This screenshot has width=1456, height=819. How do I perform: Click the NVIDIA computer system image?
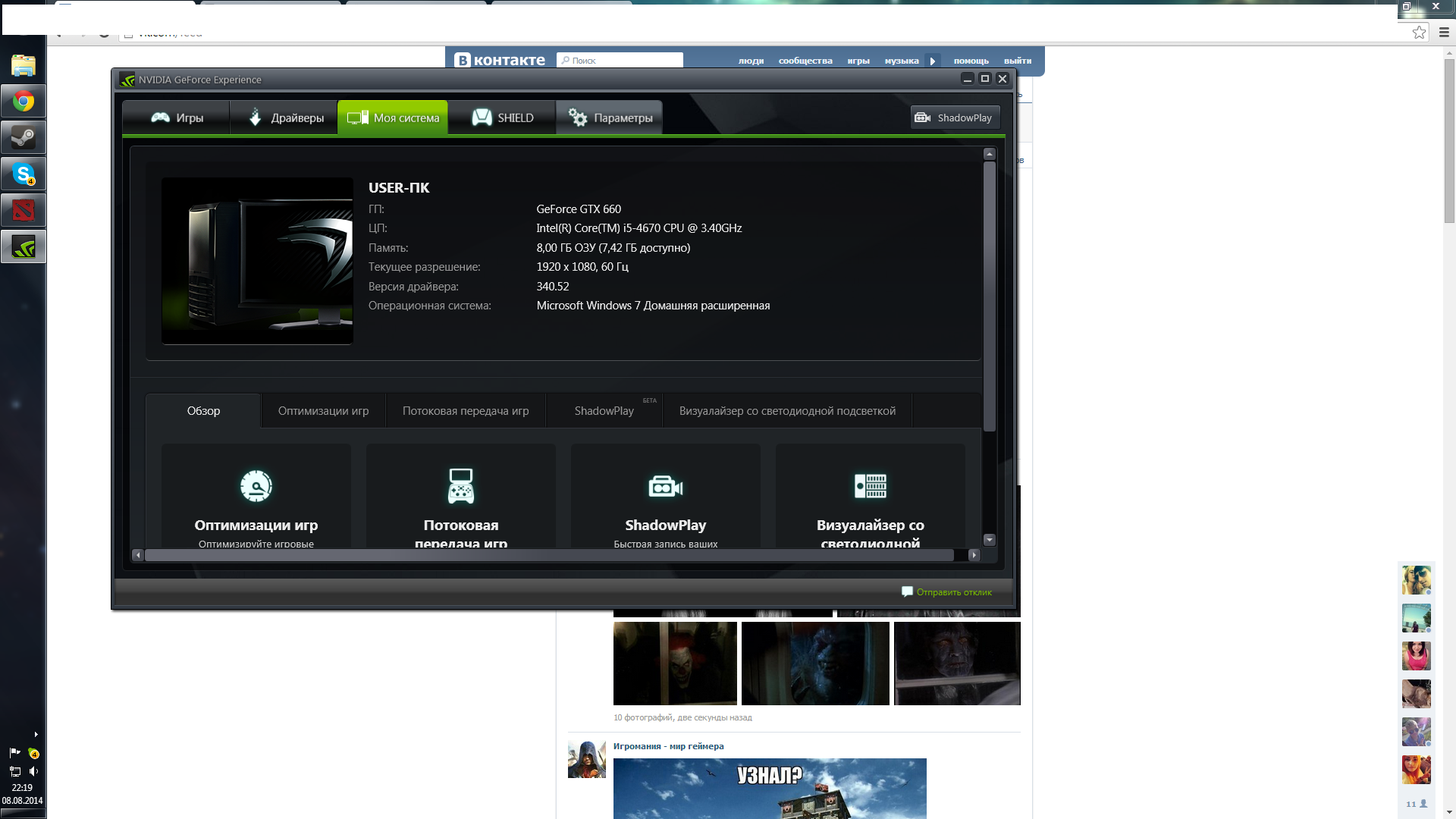257,261
